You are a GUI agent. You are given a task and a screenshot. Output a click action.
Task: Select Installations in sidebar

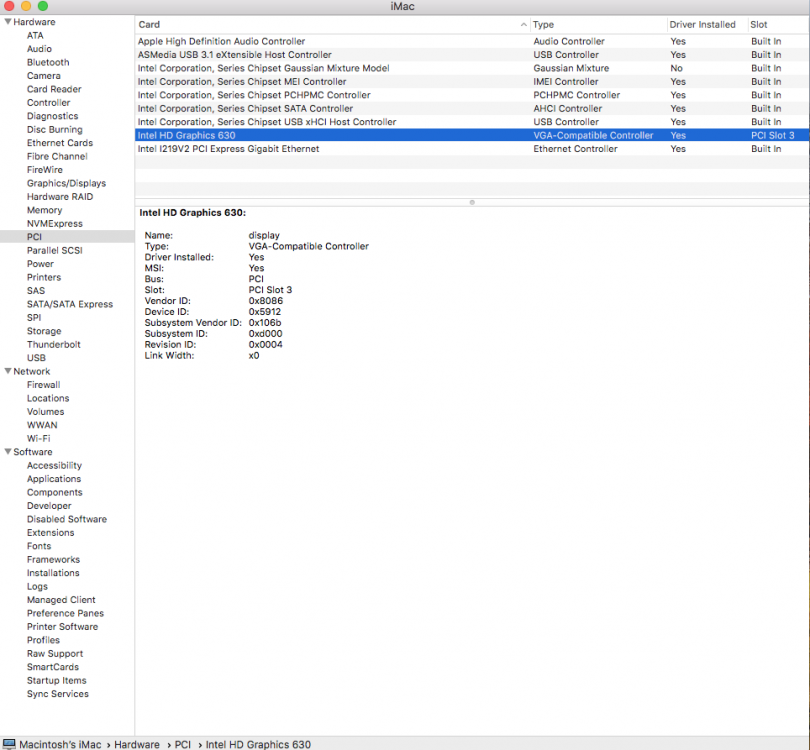click(53, 572)
